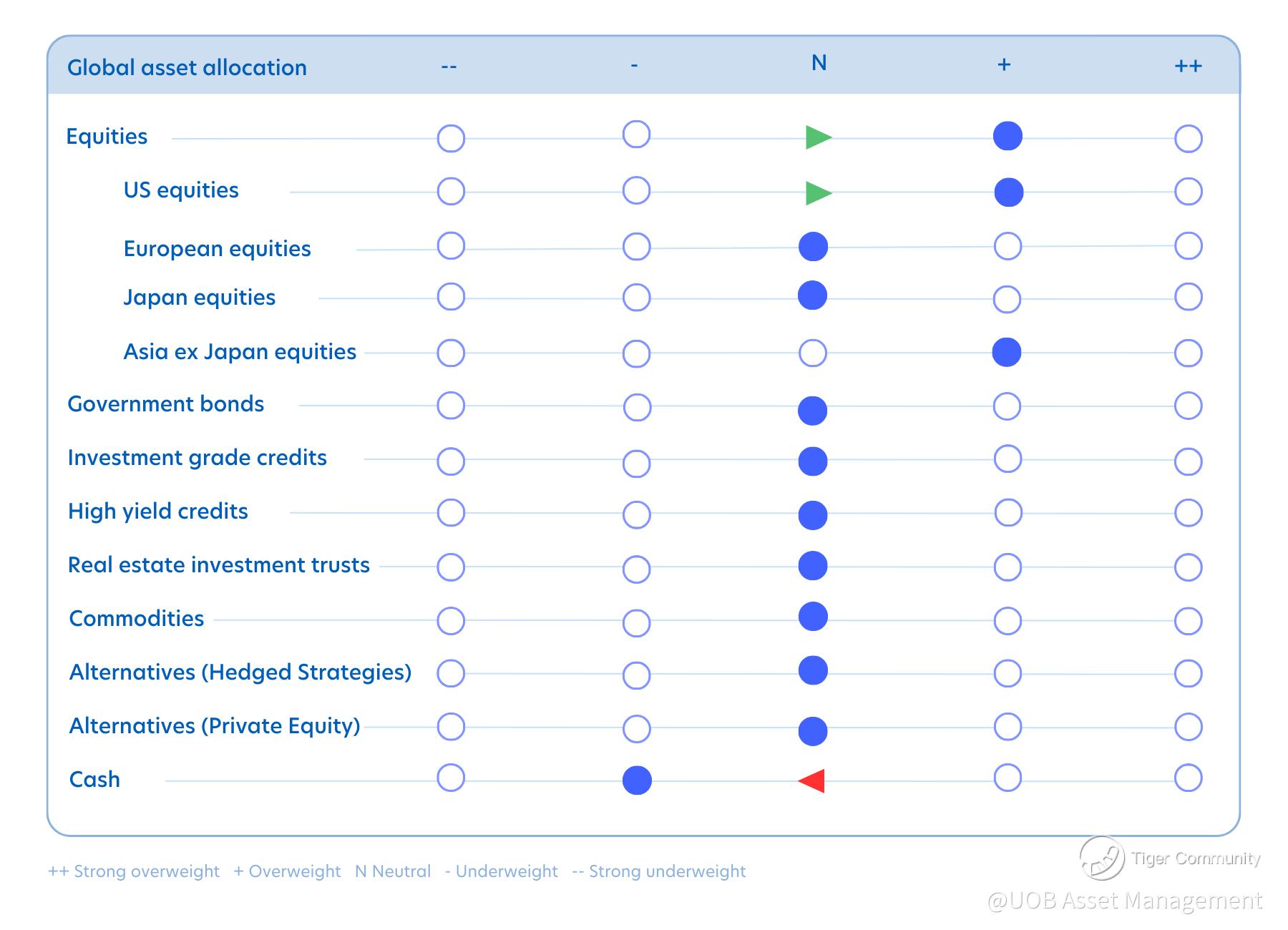
Task: Select the underweight circle for Japan equities
Action: (636, 298)
